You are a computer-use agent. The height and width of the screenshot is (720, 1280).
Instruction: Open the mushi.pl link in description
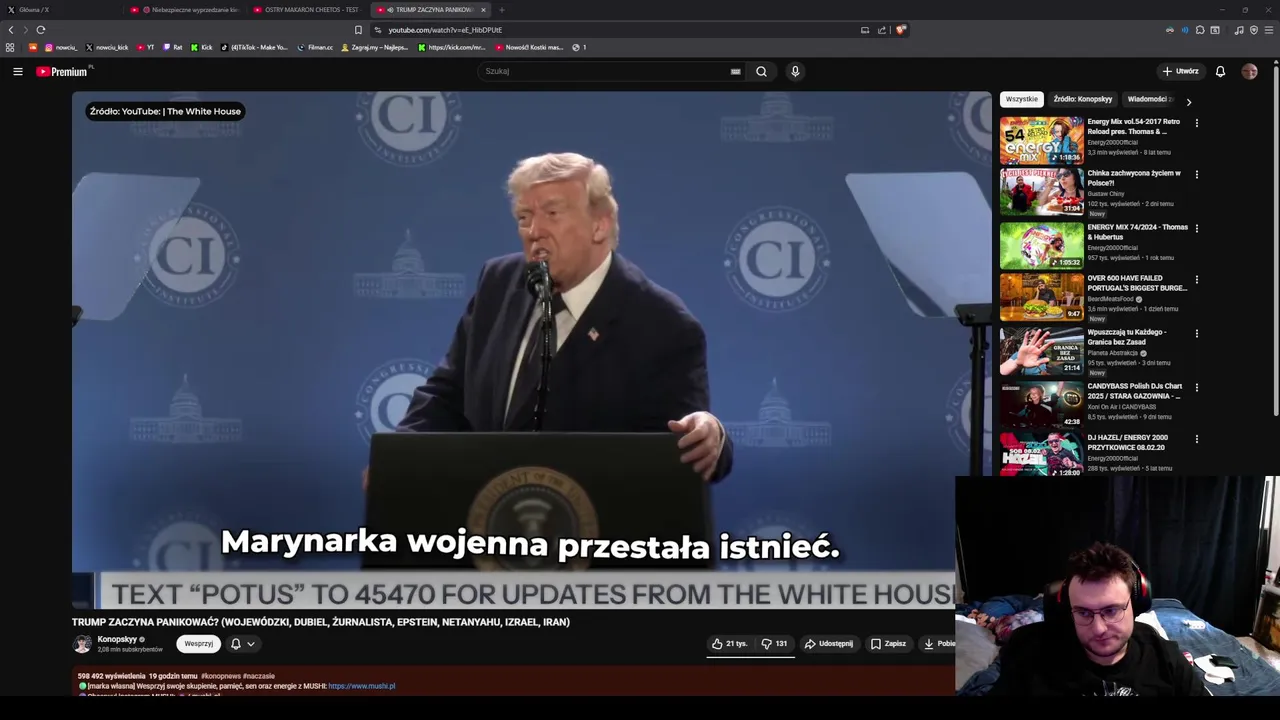362,686
